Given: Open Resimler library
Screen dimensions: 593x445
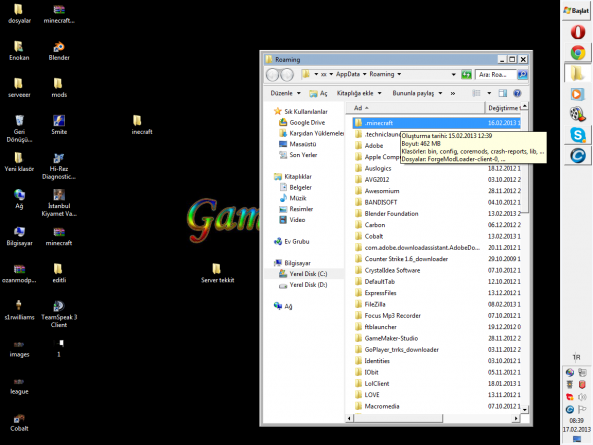Looking at the screenshot, I should (296, 209).
